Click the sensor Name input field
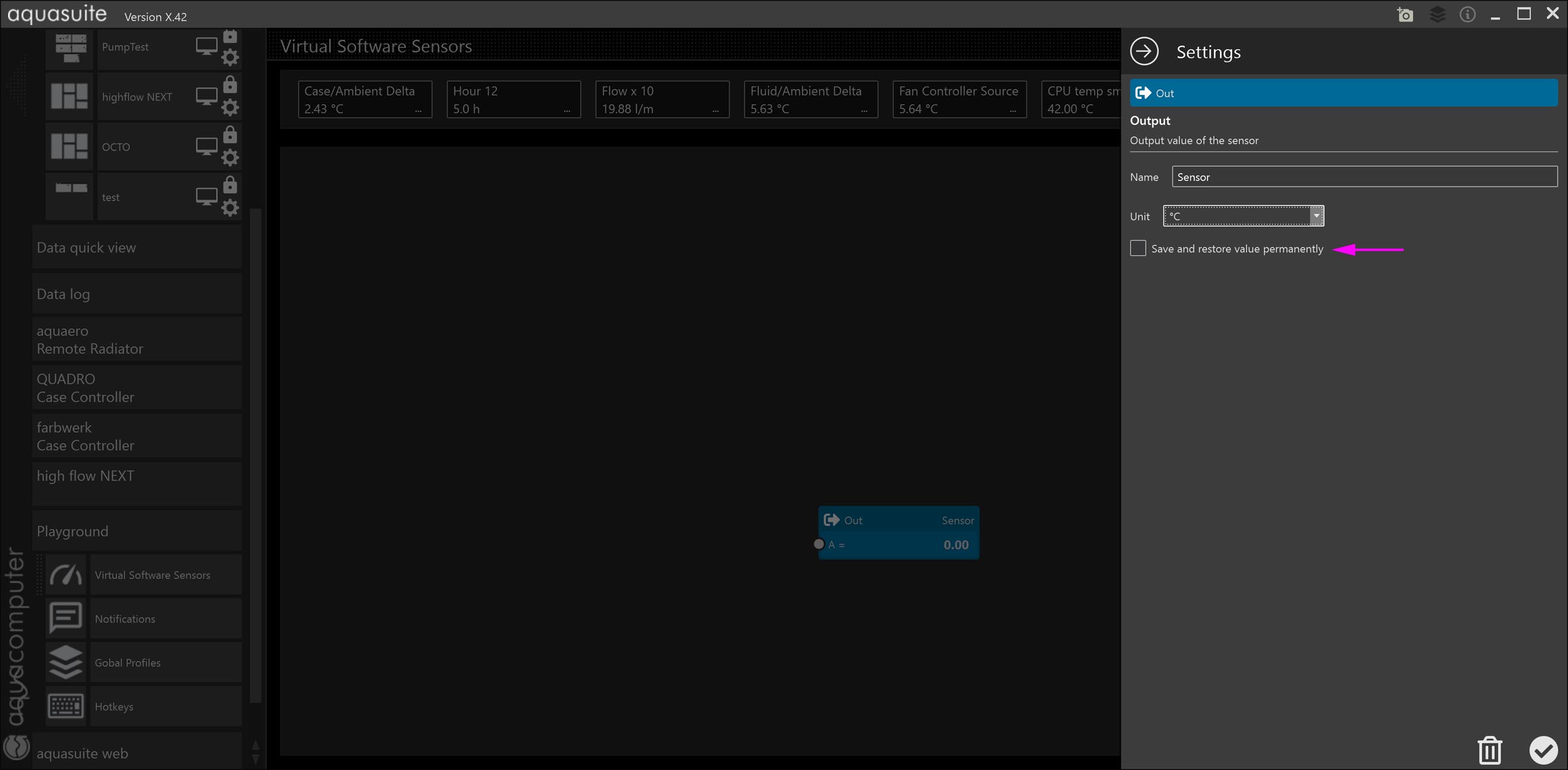1568x770 pixels. [1363, 177]
